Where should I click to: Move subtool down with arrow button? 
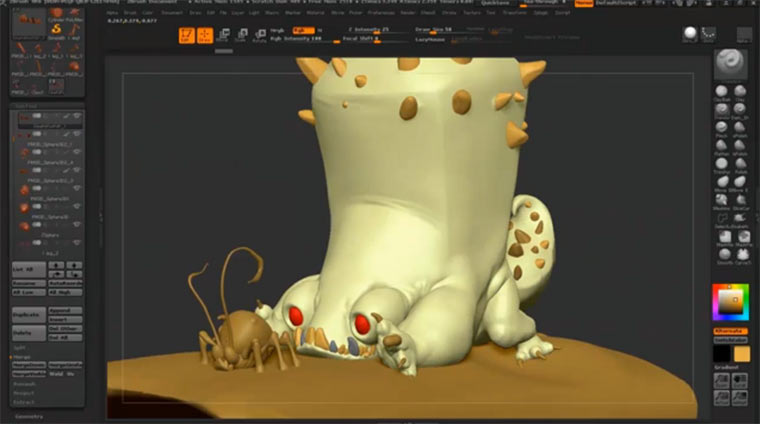pos(74,265)
